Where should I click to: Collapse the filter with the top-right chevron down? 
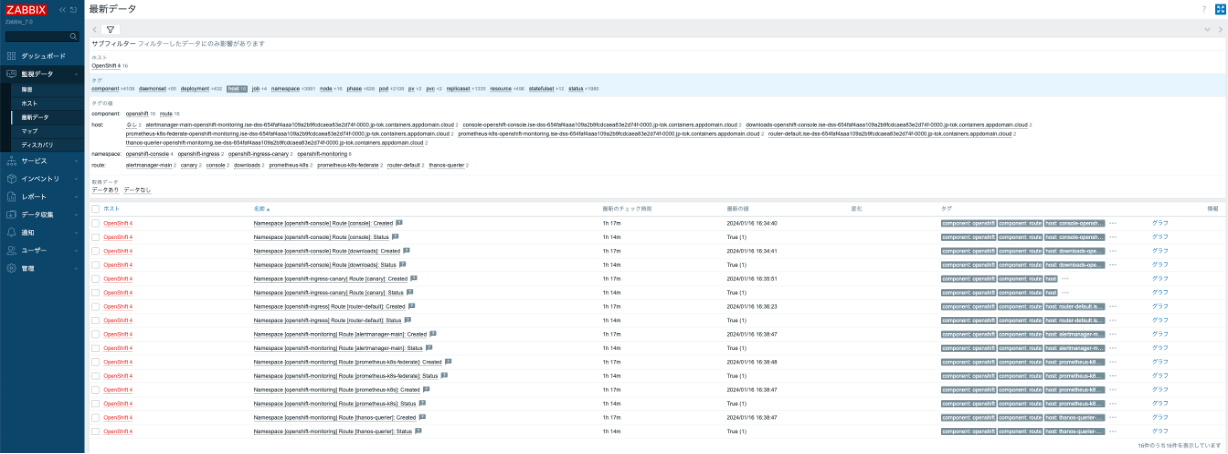point(1208,29)
